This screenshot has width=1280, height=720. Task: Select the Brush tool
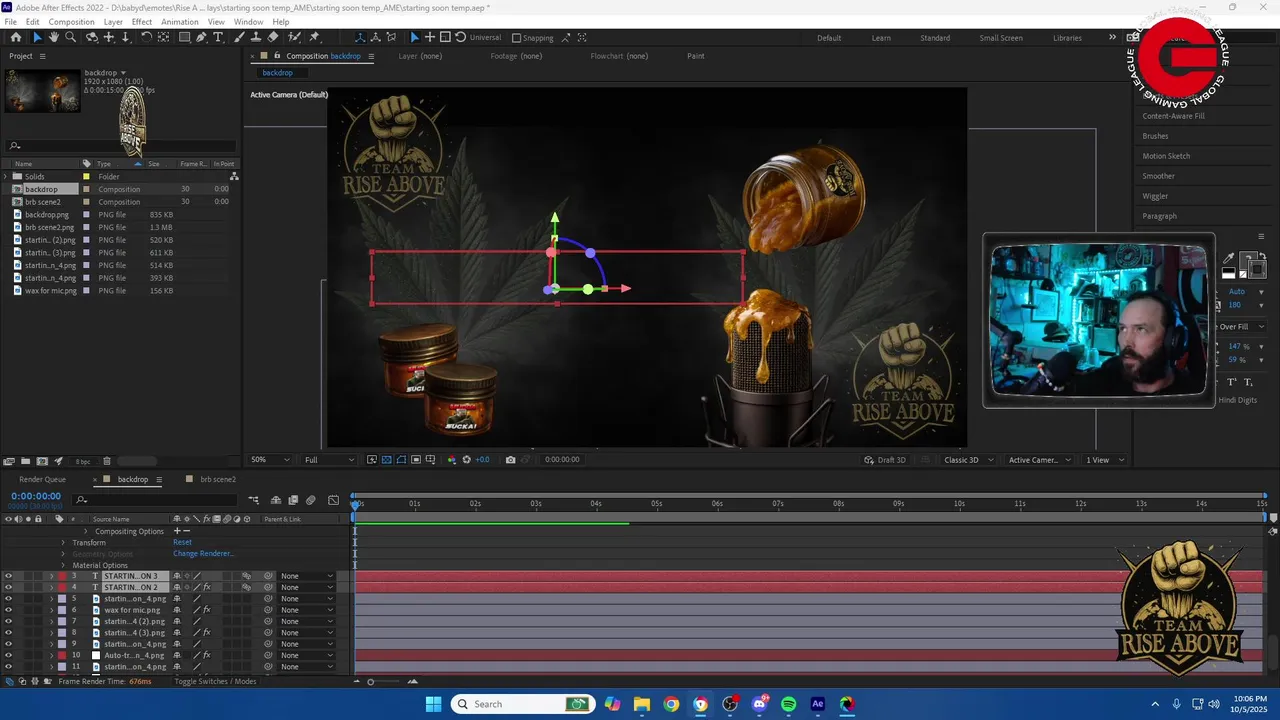(240, 37)
